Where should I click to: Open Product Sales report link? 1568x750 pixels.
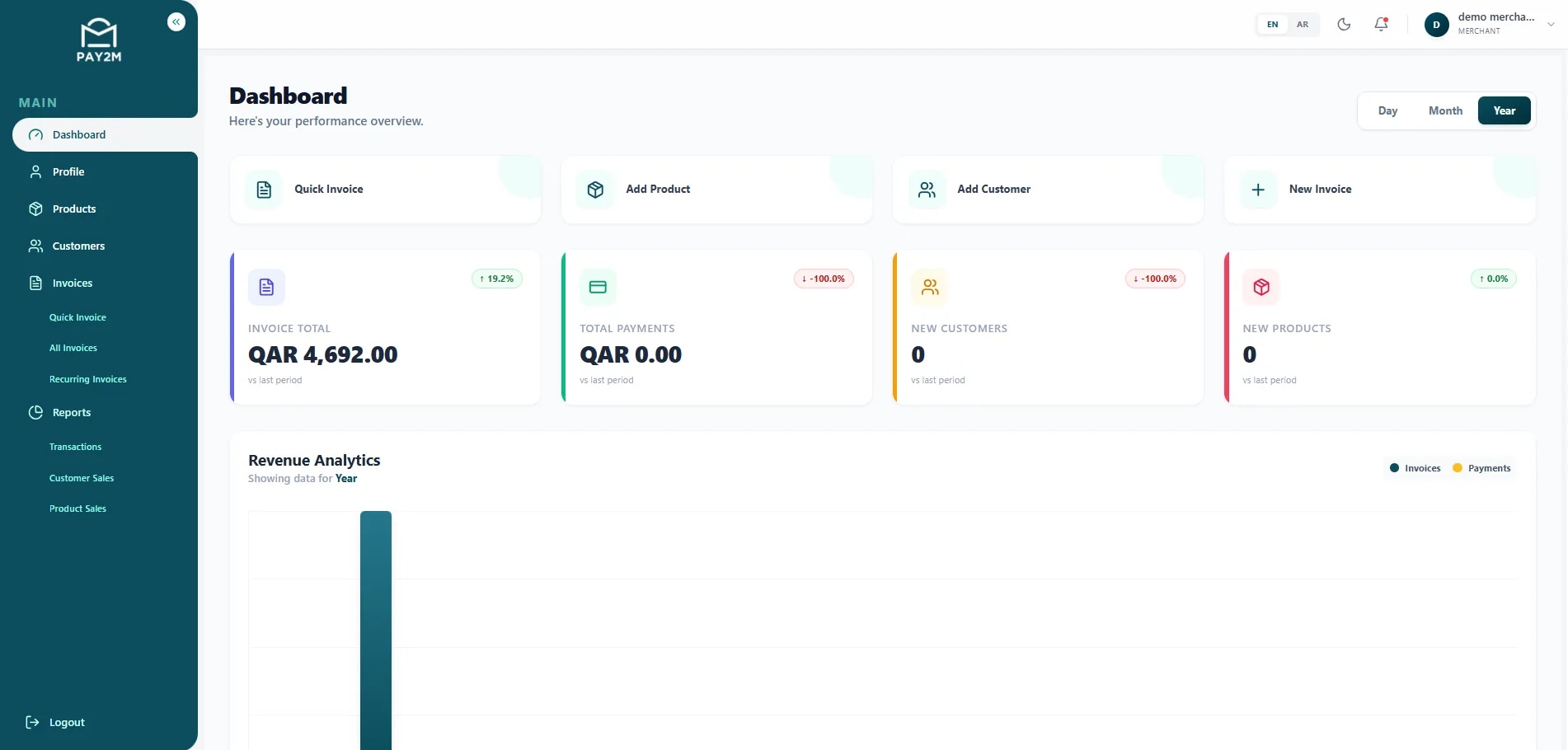77,509
